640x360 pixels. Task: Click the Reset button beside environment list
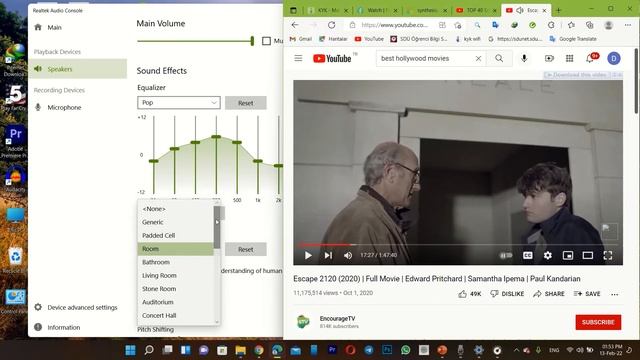pos(246,249)
